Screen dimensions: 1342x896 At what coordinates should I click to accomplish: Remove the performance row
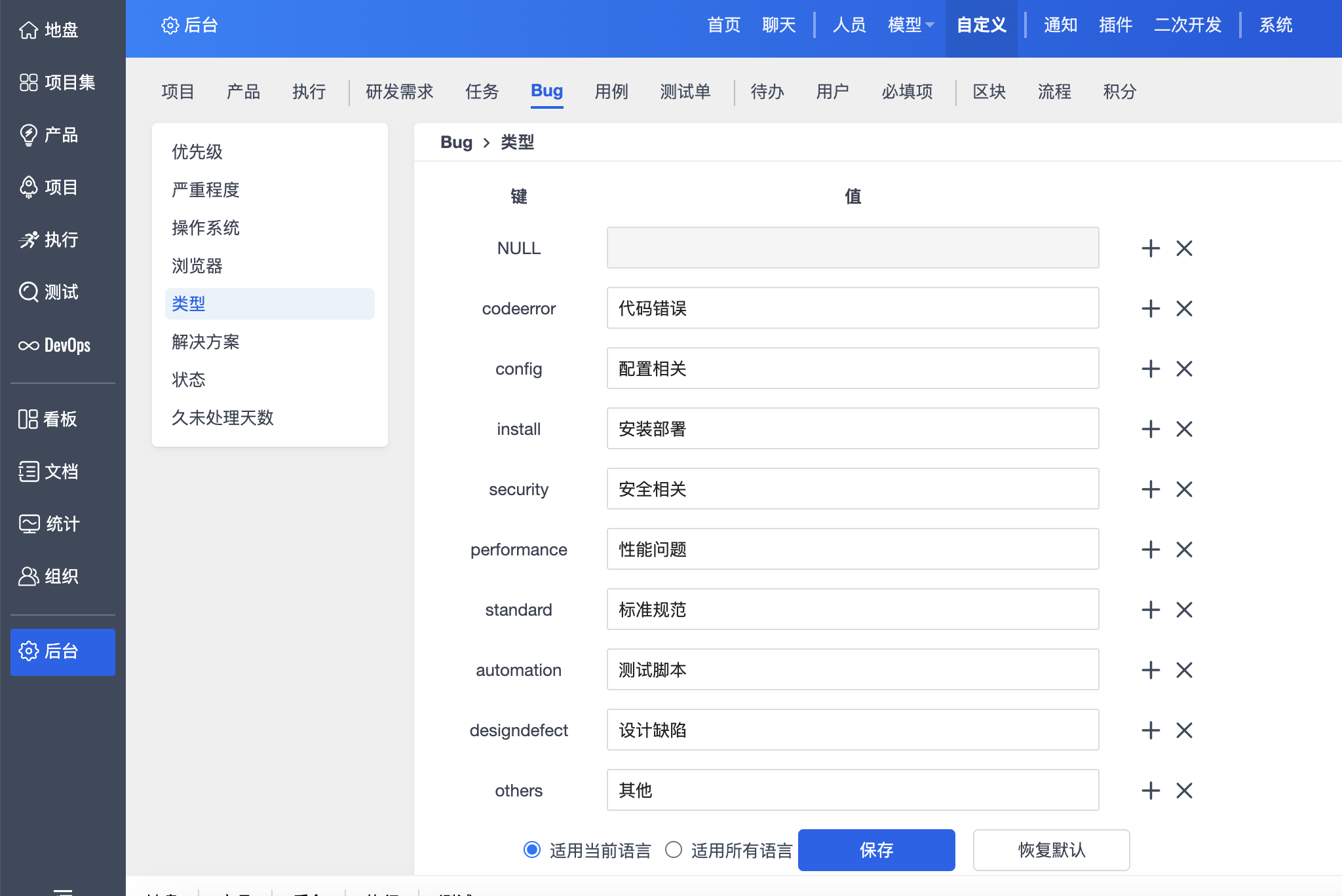tap(1184, 550)
